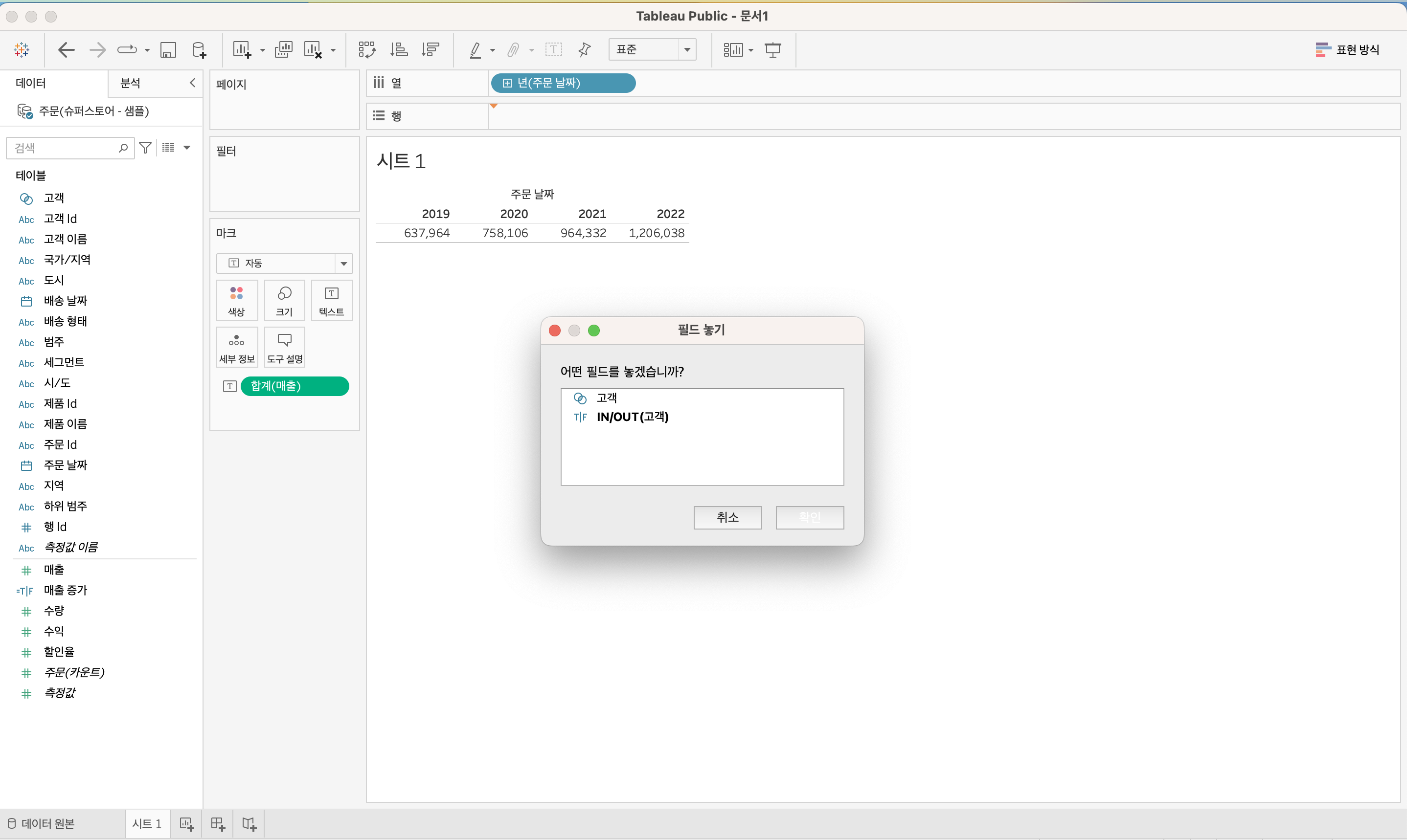This screenshot has width=1407, height=840.
Task: Collapse the data pane chevron
Action: (x=192, y=83)
